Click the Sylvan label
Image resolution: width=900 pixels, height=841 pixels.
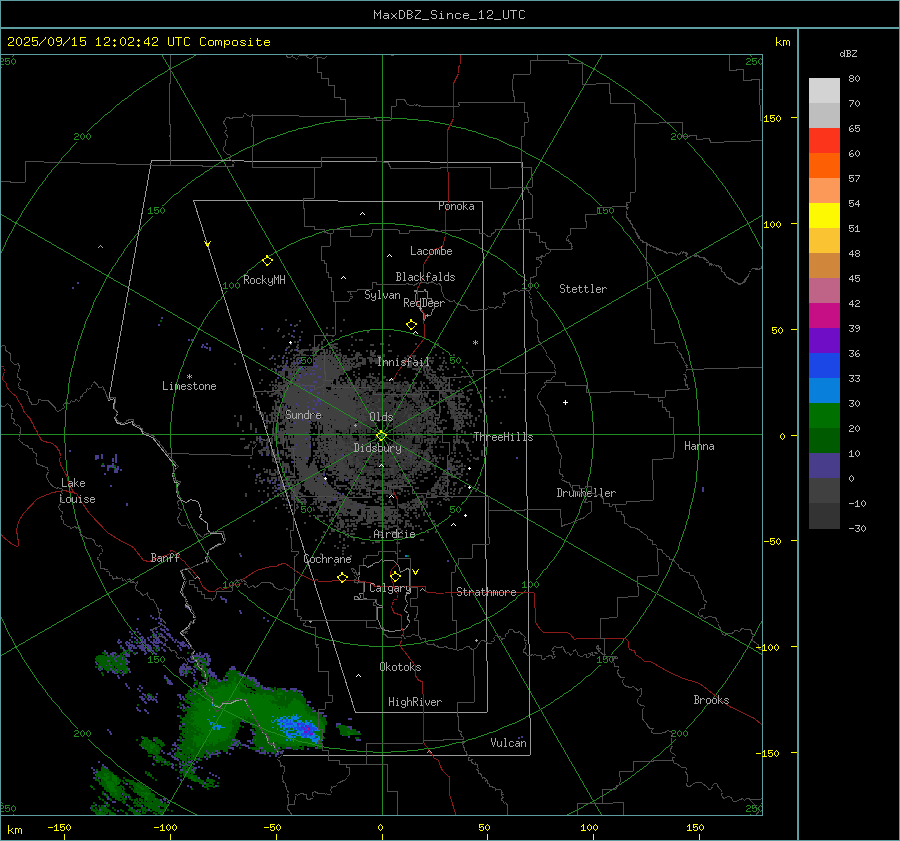point(382,295)
